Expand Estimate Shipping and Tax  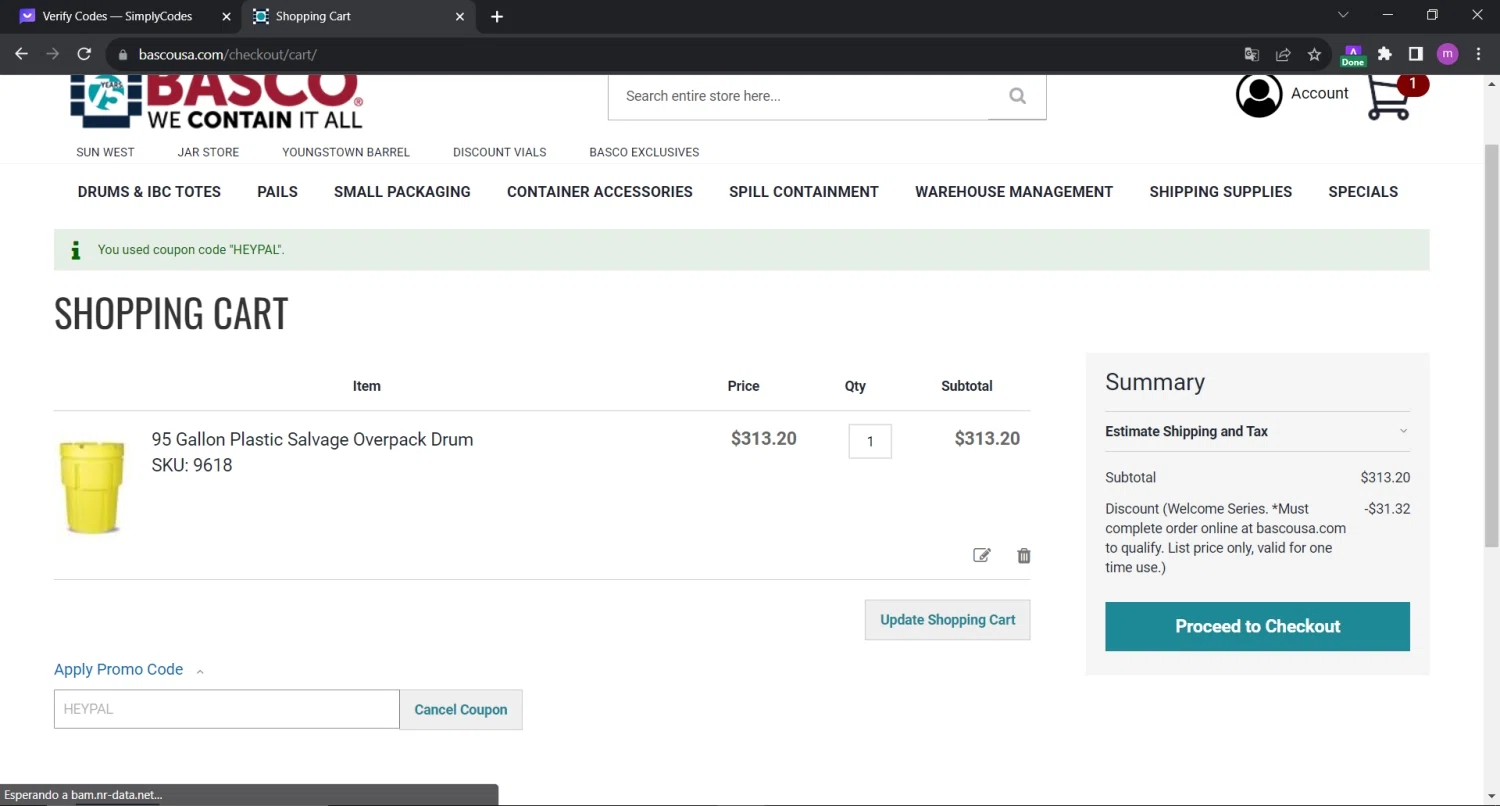point(1257,432)
